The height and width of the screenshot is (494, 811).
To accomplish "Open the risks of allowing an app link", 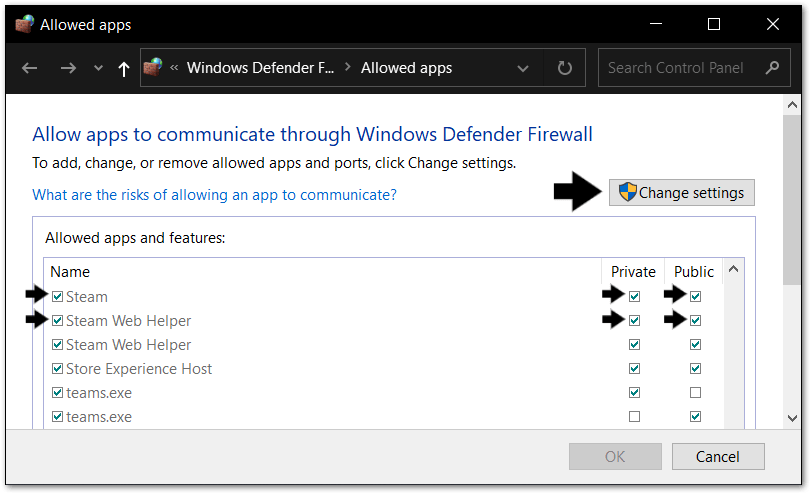I will (x=215, y=194).
